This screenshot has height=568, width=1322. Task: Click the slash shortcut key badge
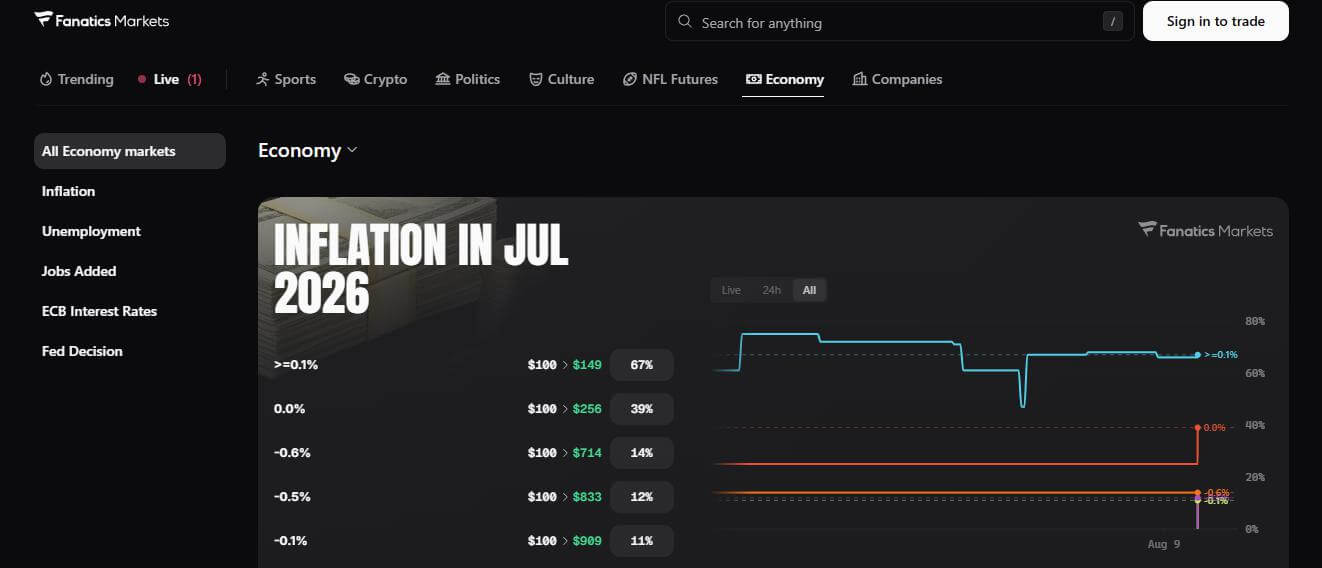tap(1112, 21)
